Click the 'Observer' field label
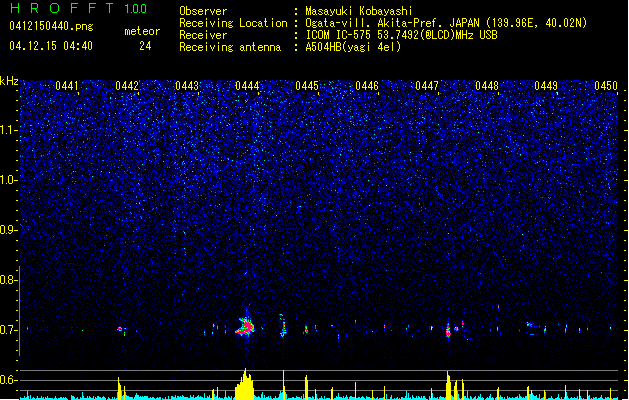Viewport: 629px width, 400px height. [203, 11]
